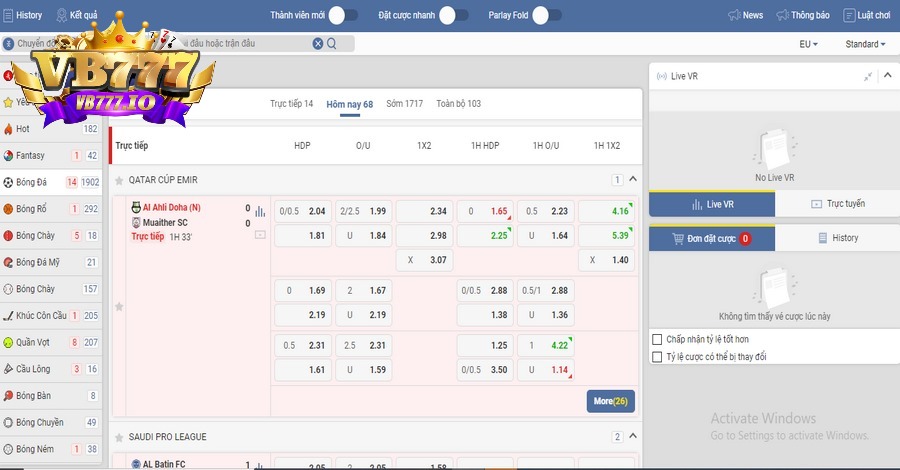Select Bóng Đá Mỹ football icon
900x470 pixels.
tap(8, 262)
